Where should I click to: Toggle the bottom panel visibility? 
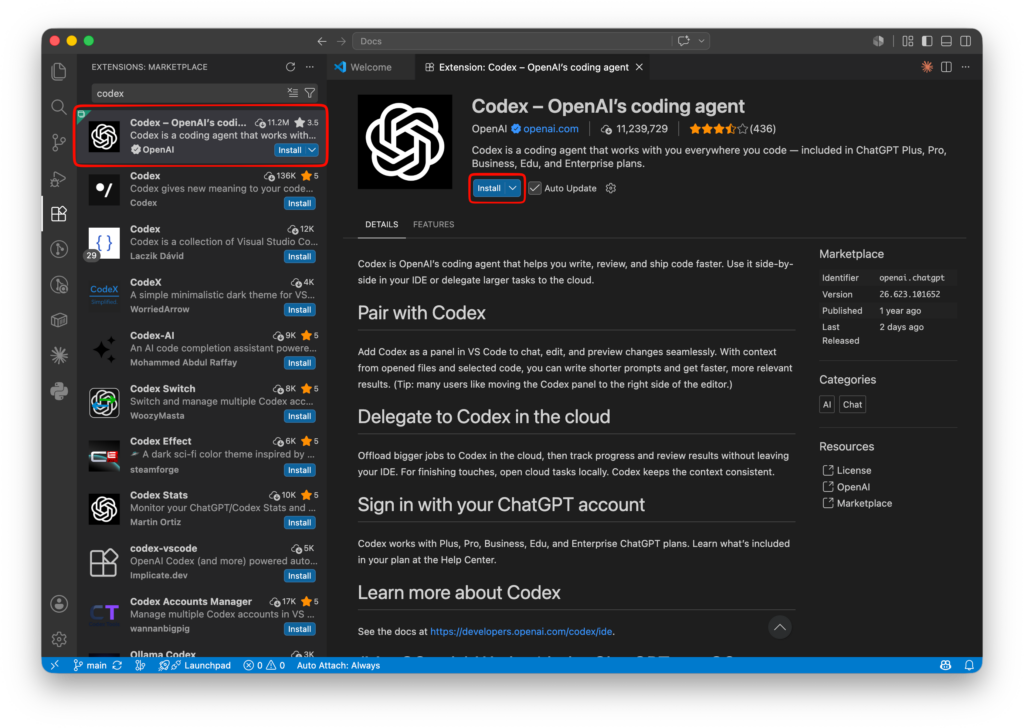[x=946, y=41]
